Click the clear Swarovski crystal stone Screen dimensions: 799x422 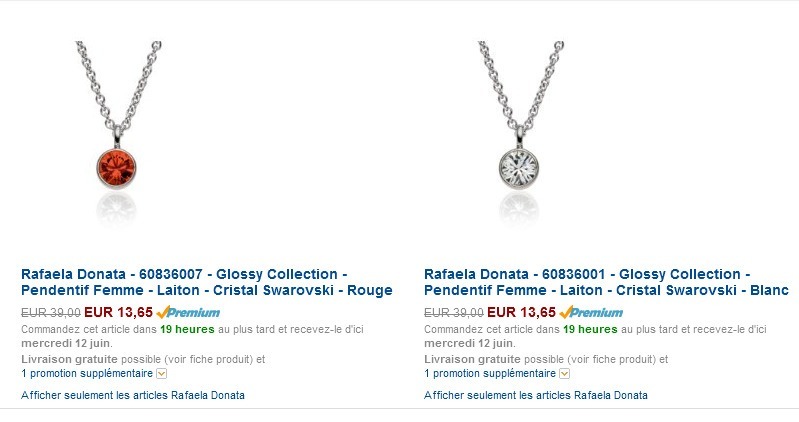click(x=519, y=169)
